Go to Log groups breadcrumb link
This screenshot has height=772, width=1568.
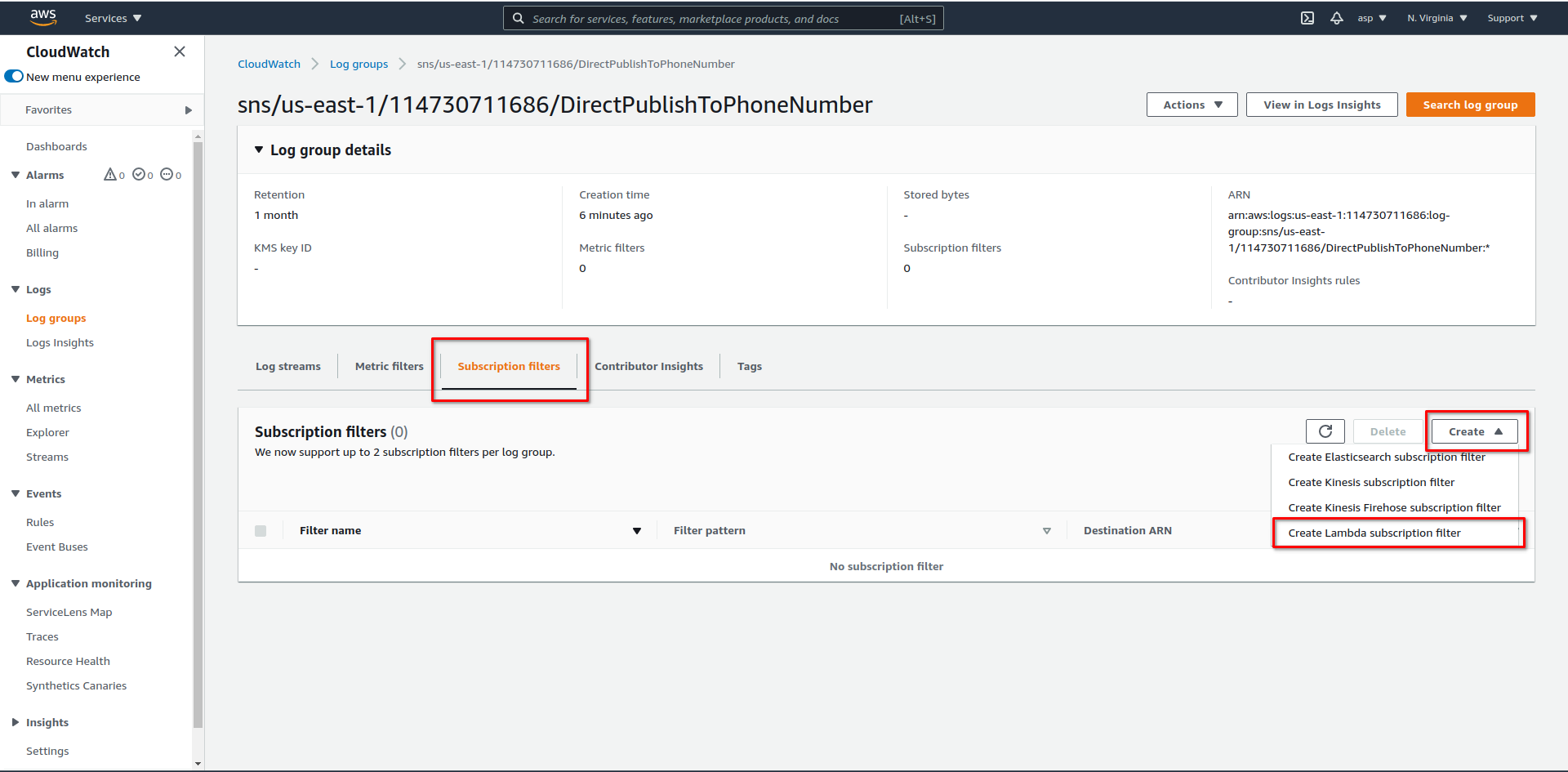(359, 64)
